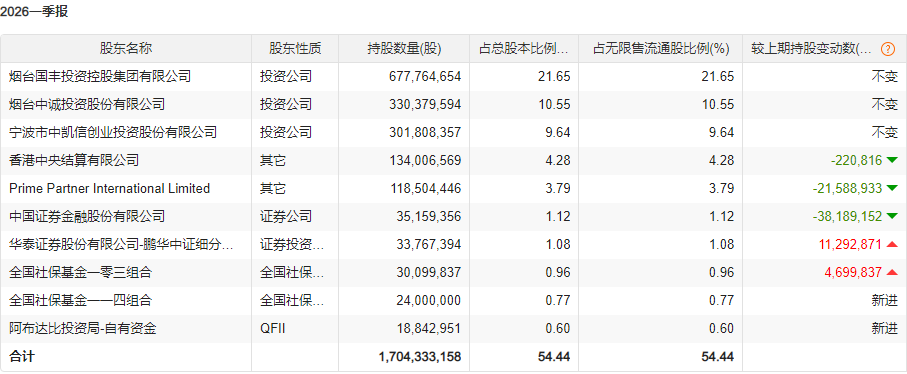Screen dimensions: 907x374
Task: Click holding amount 134,006,569
Action: (425, 160)
